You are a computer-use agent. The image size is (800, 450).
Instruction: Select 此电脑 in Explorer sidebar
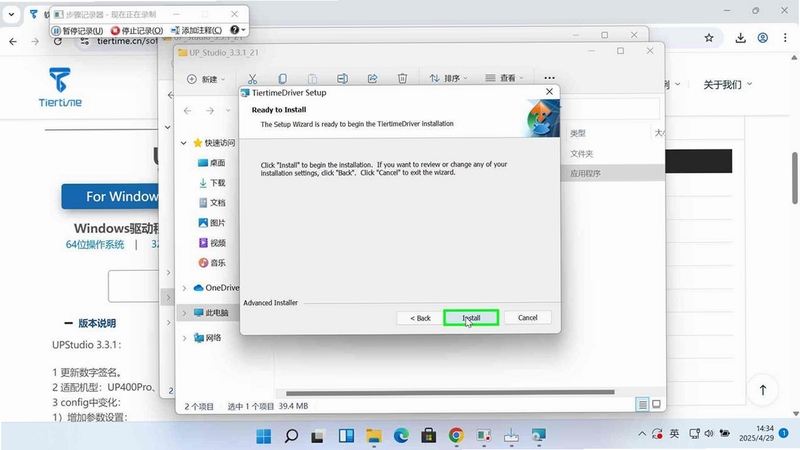click(x=211, y=313)
